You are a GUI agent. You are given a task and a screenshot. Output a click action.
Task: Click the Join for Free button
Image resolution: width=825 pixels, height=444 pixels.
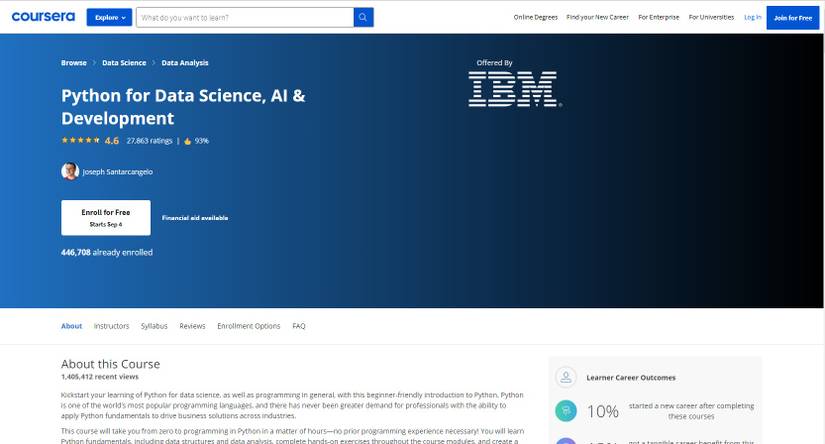pos(793,18)
